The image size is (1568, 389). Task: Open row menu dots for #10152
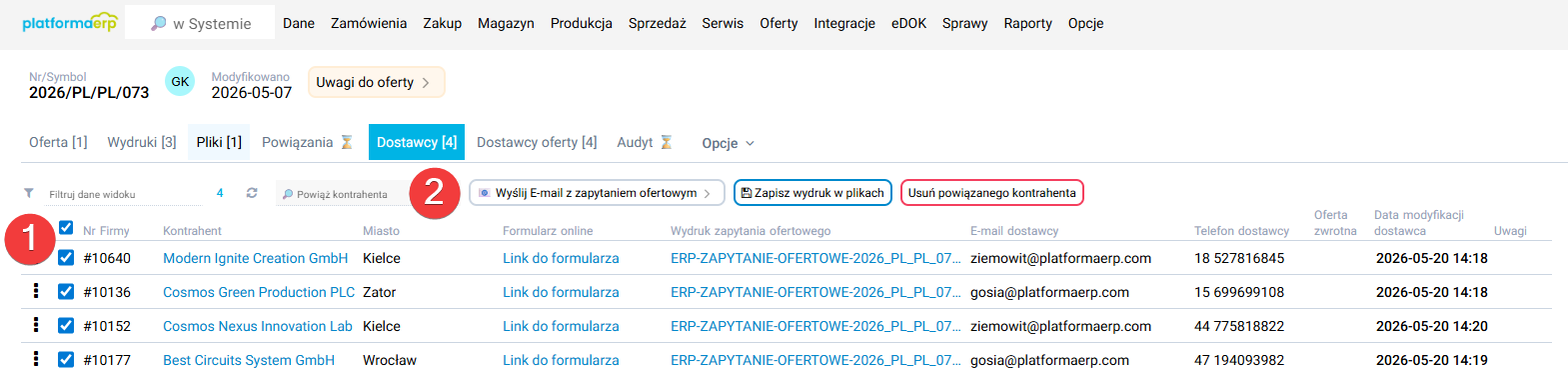(x=36, y=325)
